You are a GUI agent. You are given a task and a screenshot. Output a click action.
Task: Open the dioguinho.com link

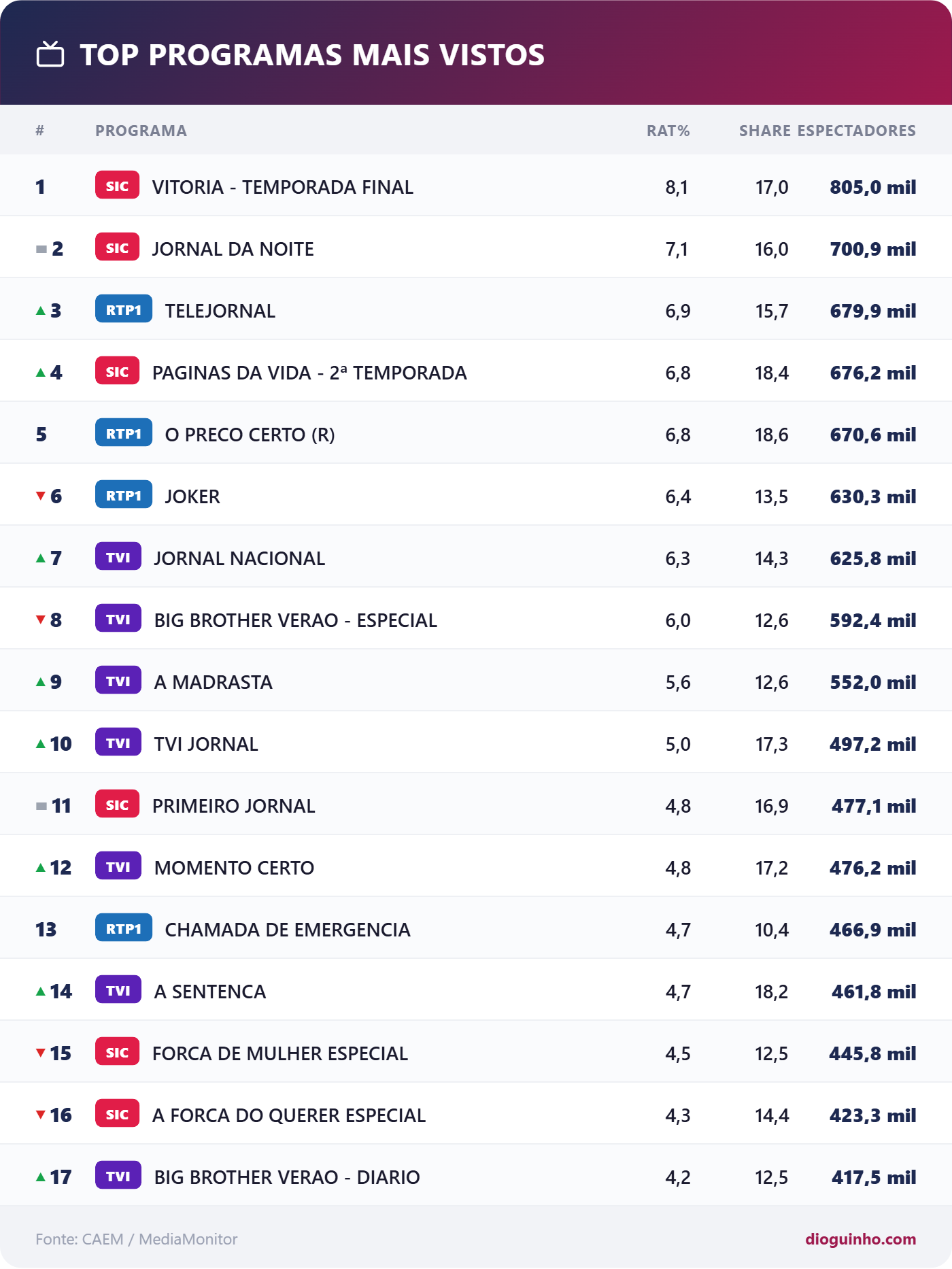pos(860,1239)
